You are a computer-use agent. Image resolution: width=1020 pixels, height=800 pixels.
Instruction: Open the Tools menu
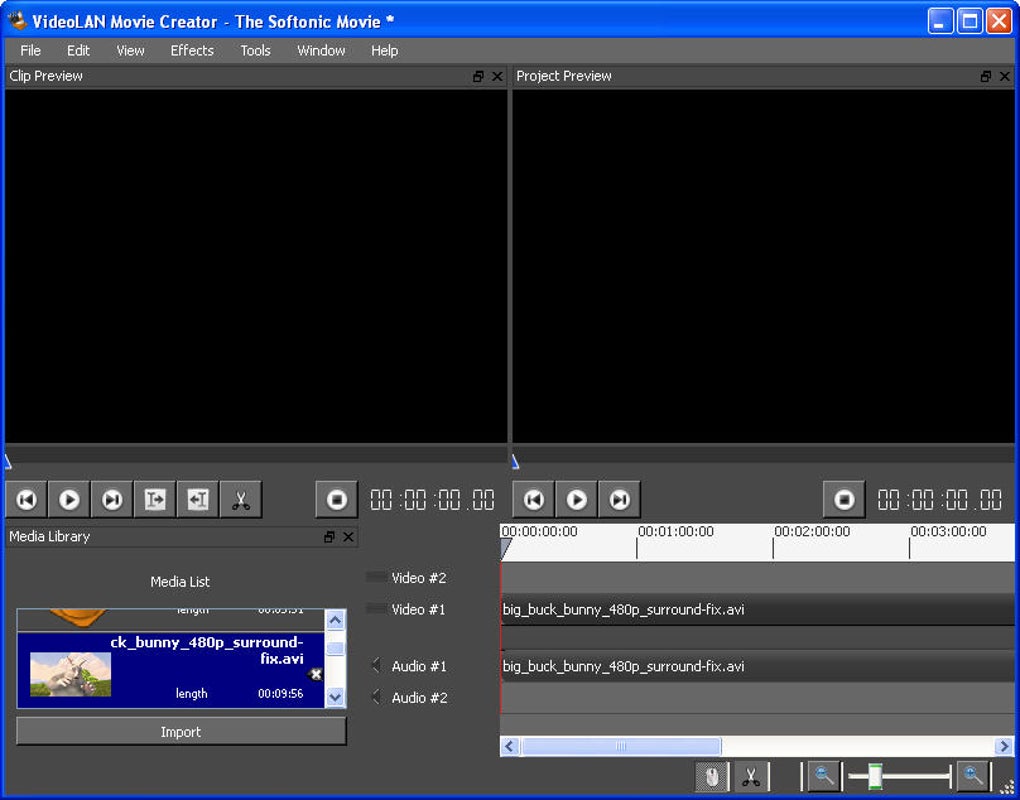pyautogui.click(x=255, y=50)
